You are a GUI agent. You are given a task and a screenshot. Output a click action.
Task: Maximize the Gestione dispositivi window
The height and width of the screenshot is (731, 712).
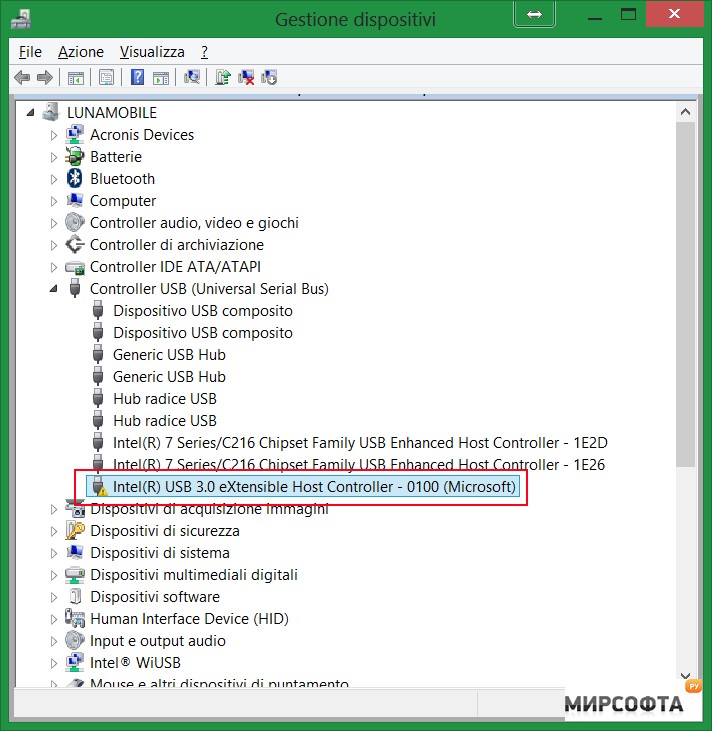coord(628,14)
